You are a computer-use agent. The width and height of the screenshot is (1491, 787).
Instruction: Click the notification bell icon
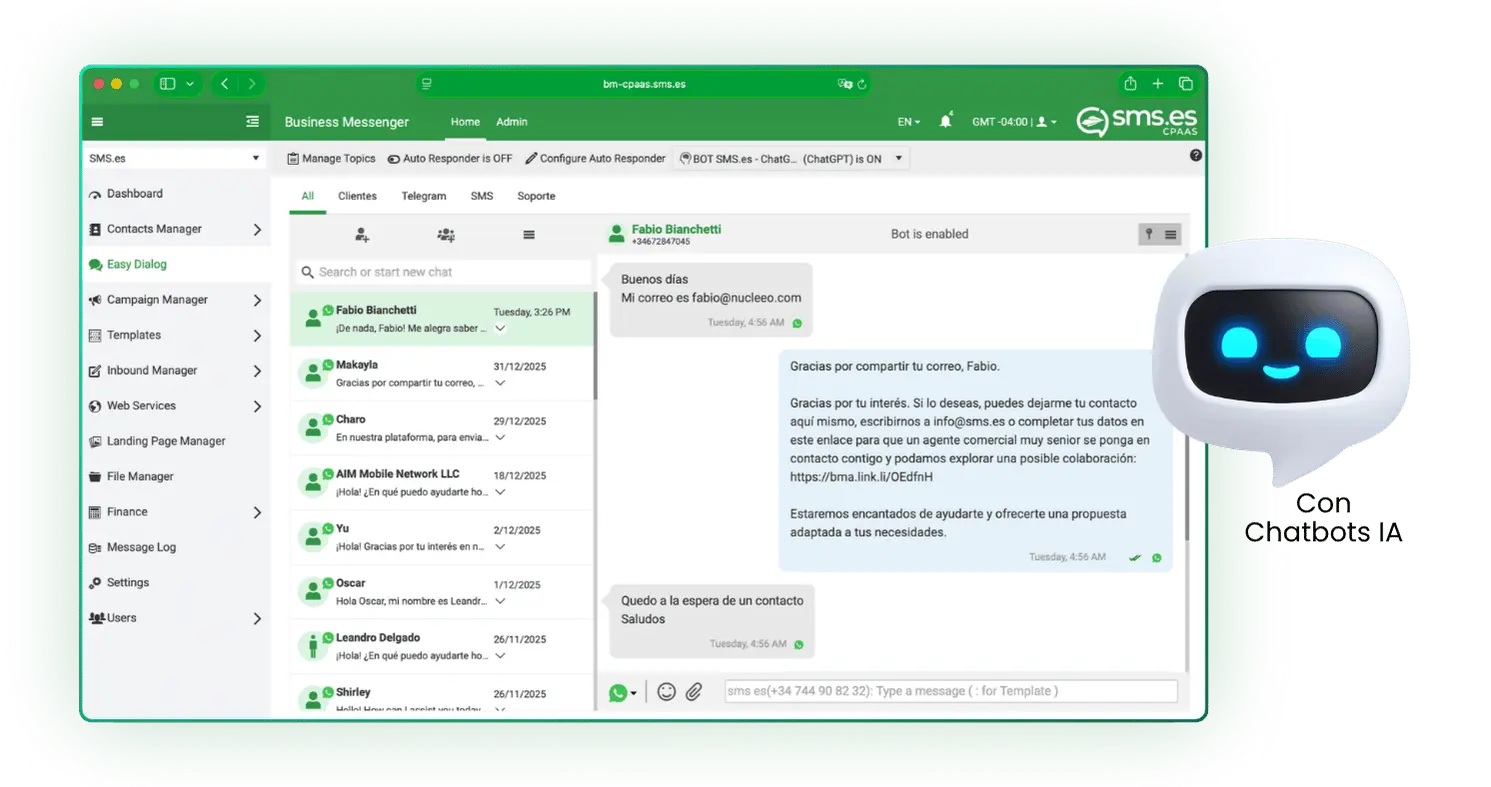(x=945, y=121)
